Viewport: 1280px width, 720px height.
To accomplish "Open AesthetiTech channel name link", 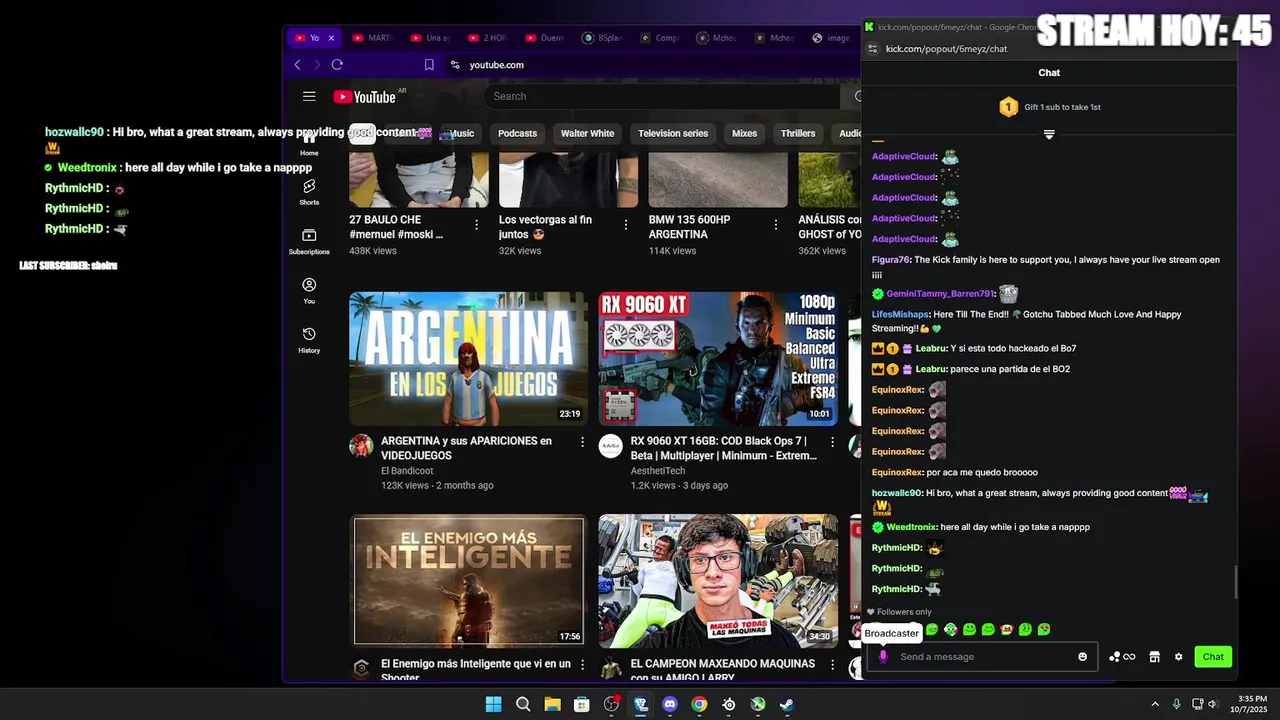I will pos(657,471).
